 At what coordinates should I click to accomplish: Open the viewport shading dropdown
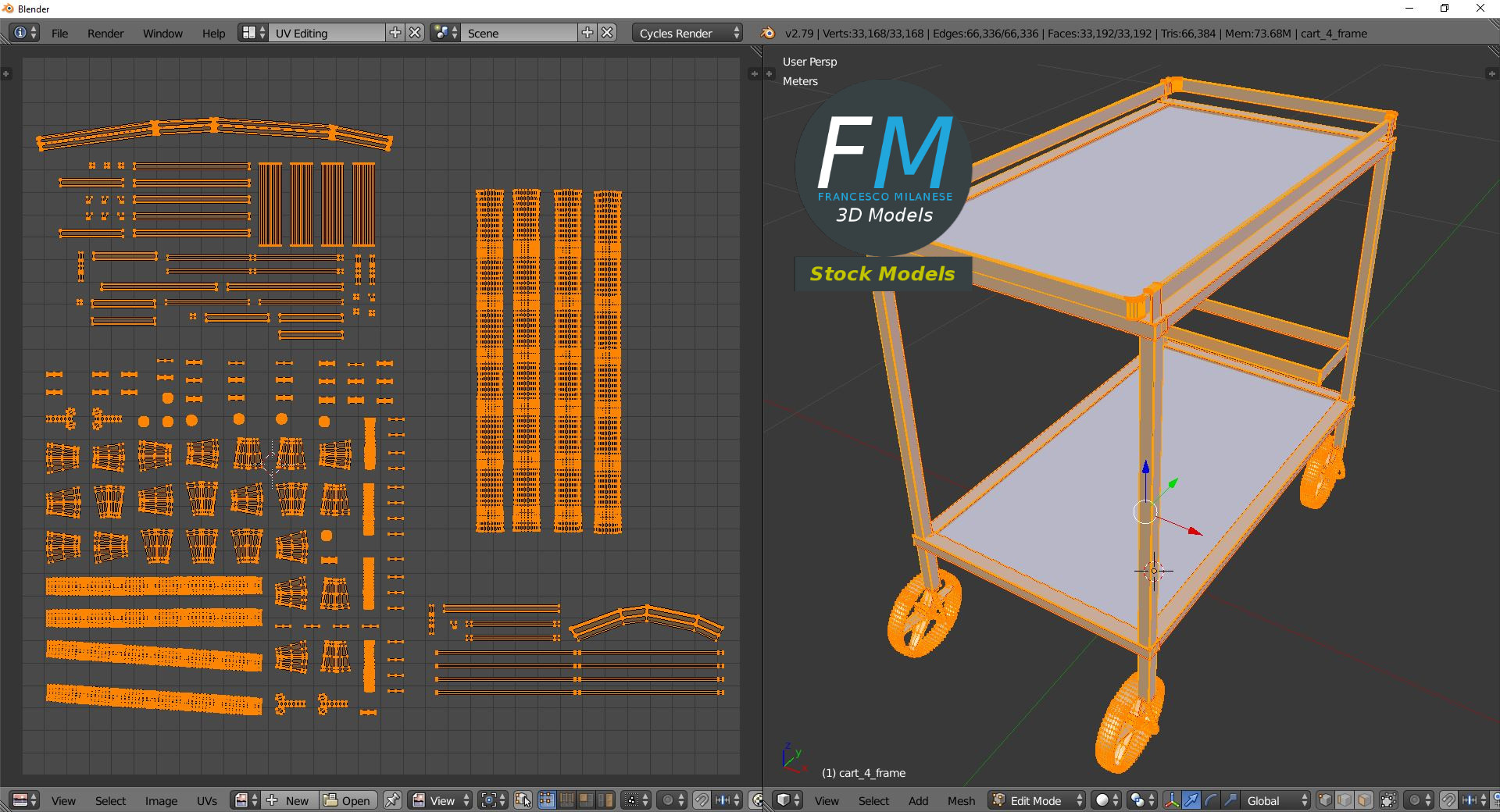click(1106, 800)
